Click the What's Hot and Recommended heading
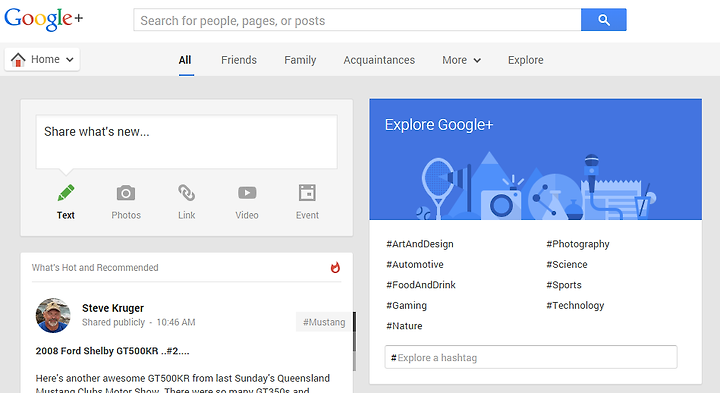The width and height of the screenshot is (720, 393). click(x=95, y=268)
